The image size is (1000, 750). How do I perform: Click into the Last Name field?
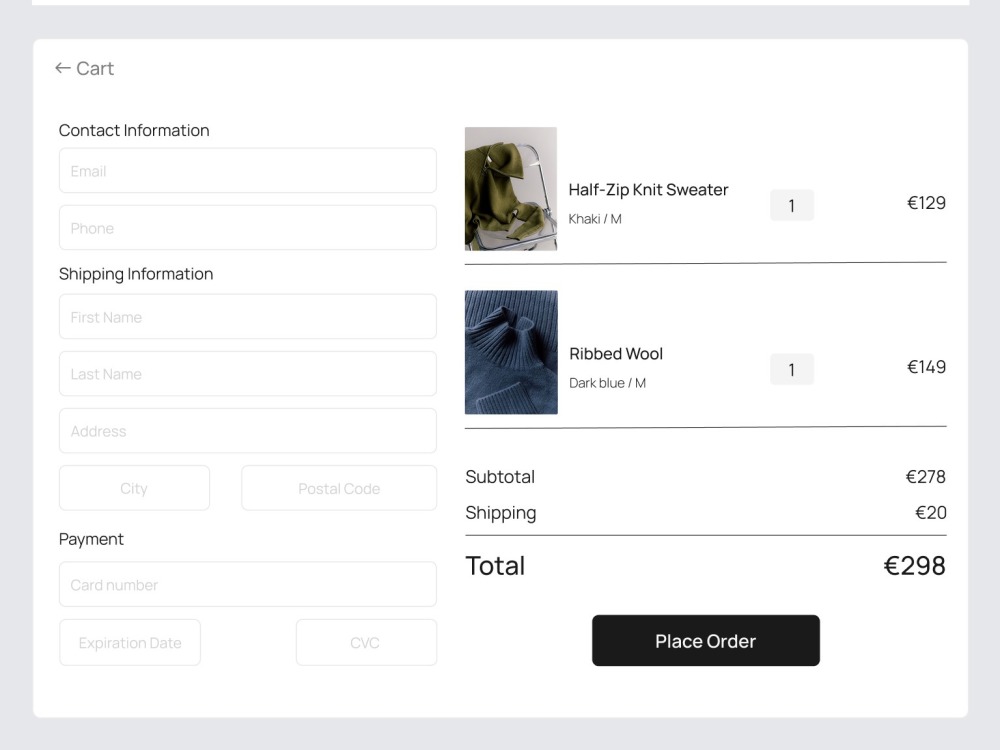pyautogui.click(x=247, y=374)
